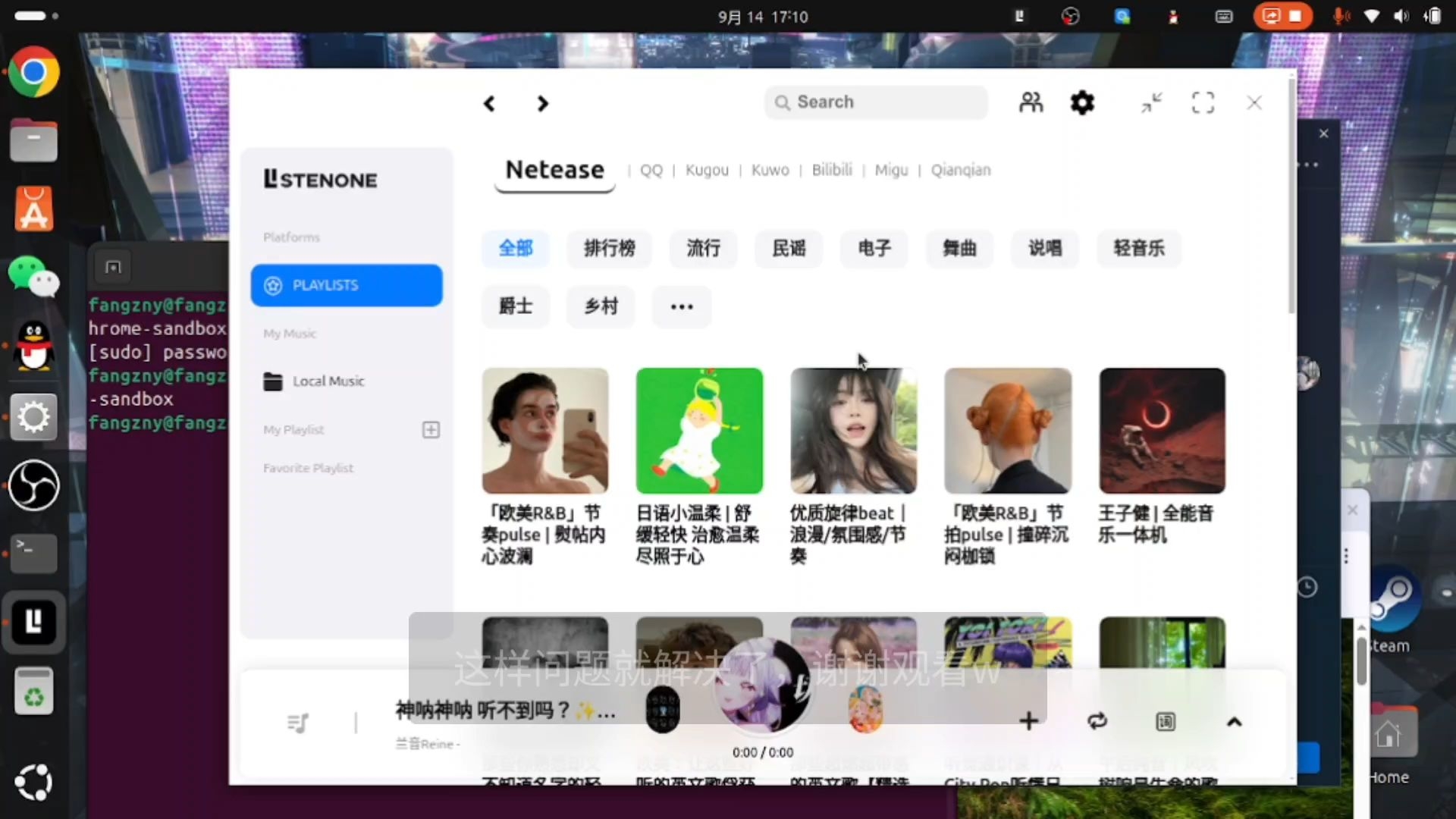Select the 民谣 category filter

click(x=789, y=248)
